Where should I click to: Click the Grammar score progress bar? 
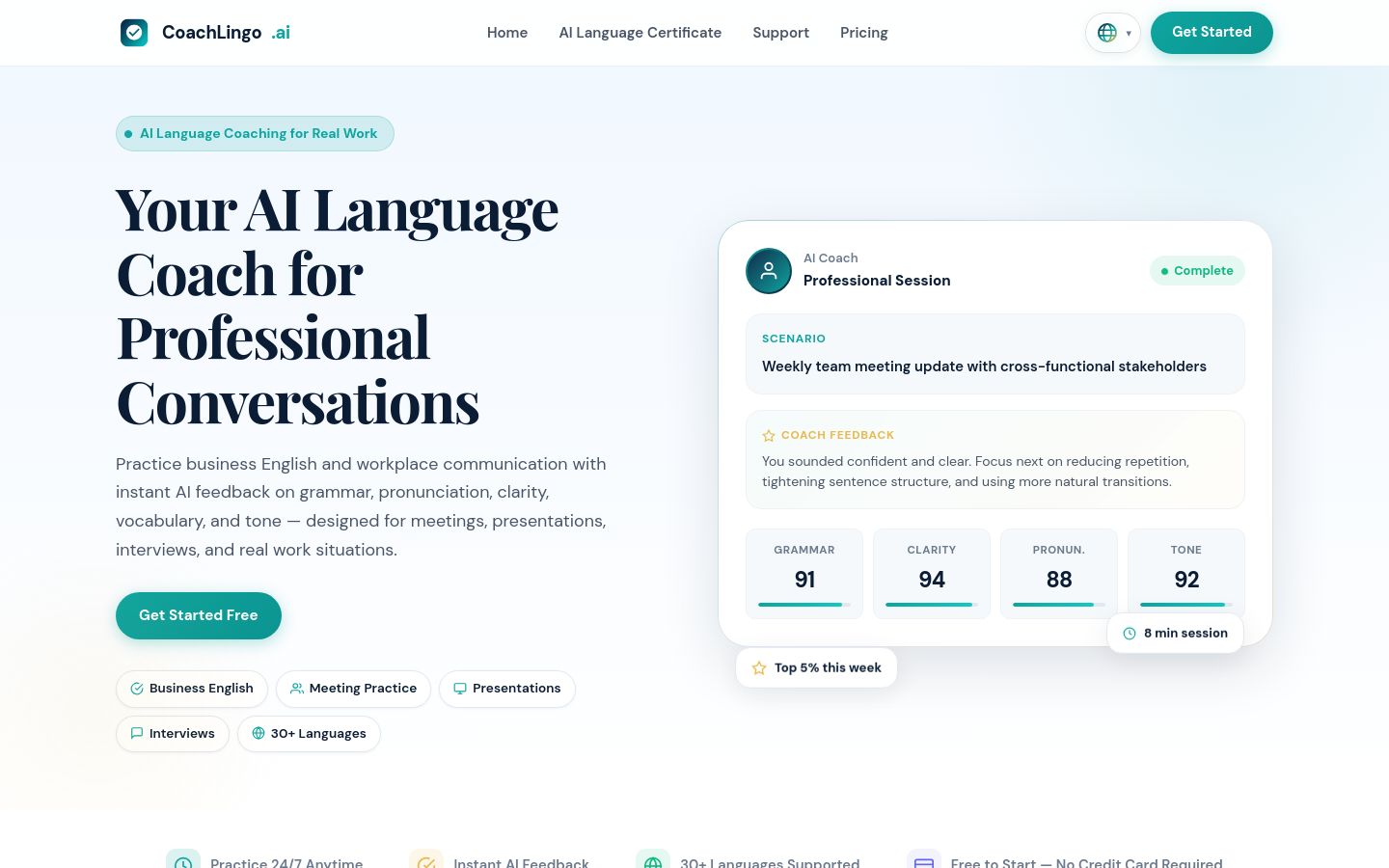(804, 605)
